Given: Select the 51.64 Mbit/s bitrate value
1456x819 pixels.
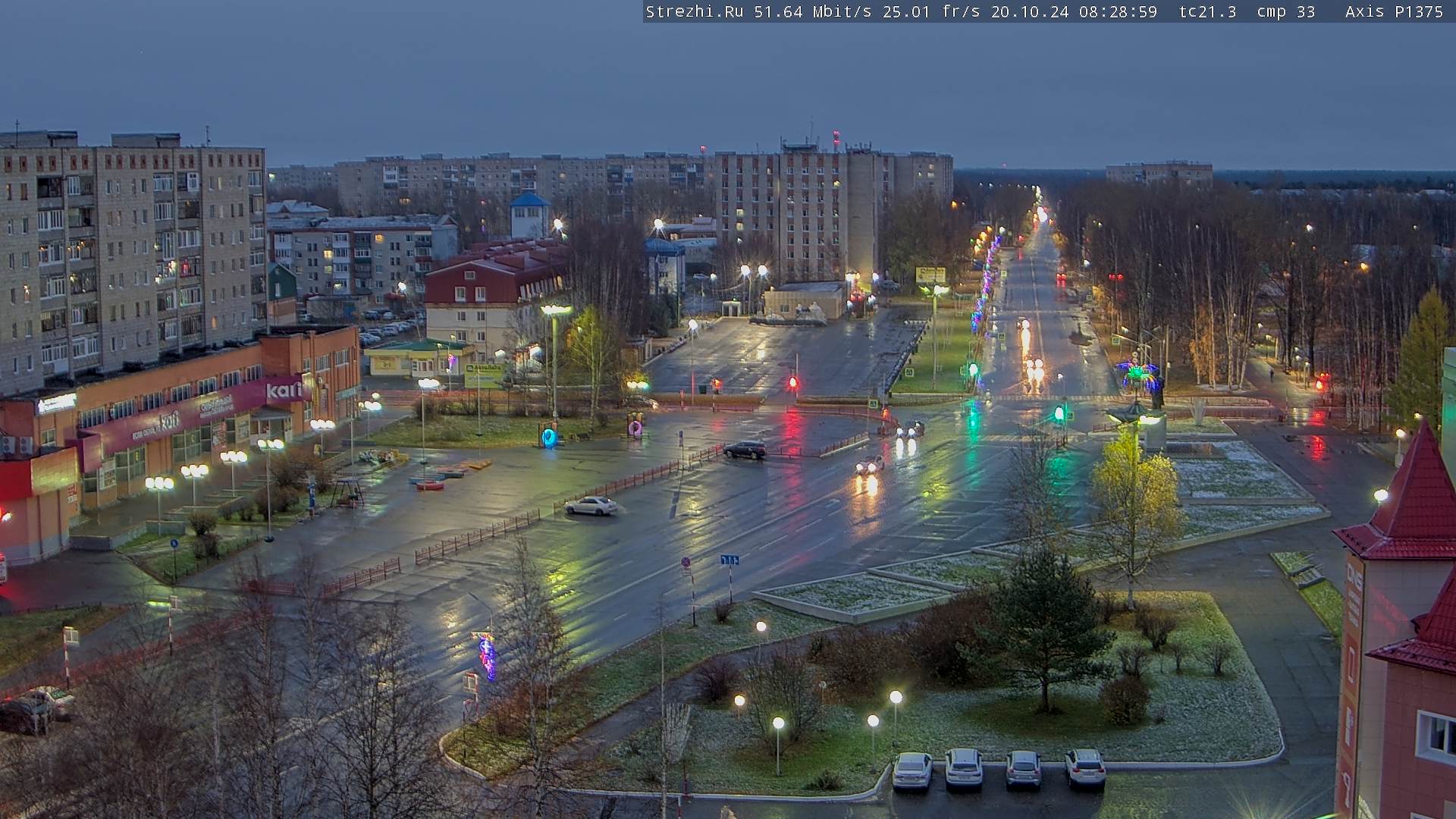Looking at the screenshot, I should point(811,11).
